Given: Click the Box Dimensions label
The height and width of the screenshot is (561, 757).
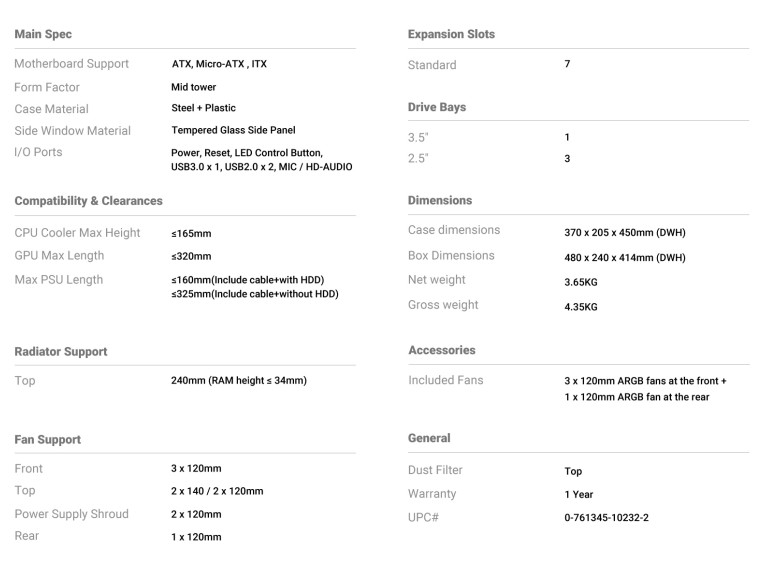Looking at the screenshot, I should [x=451, y=255].
